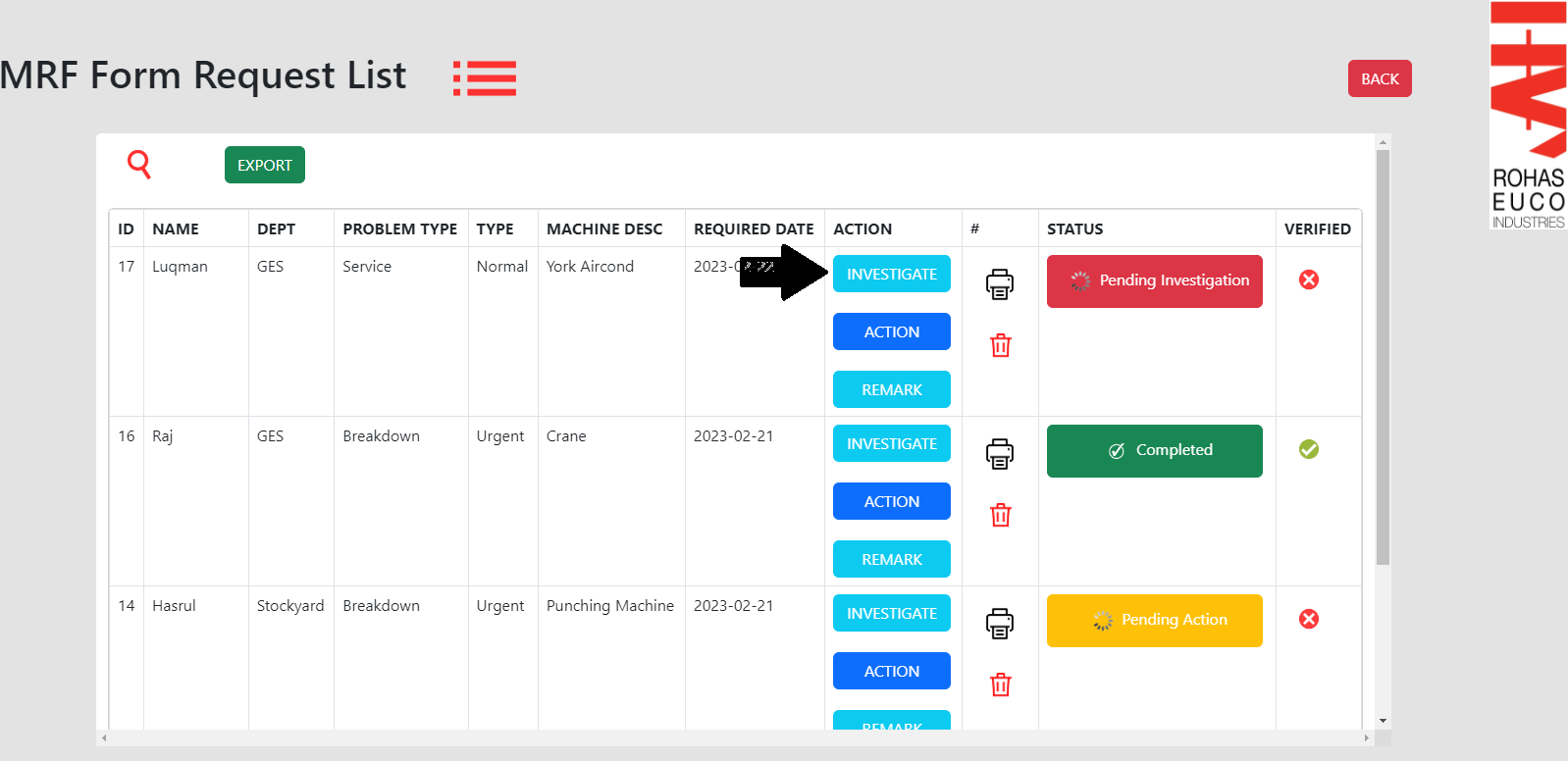Print the request from Luqman
Image resolution: width=1568 pixels, height=761 pixels.
coord(999,284)
